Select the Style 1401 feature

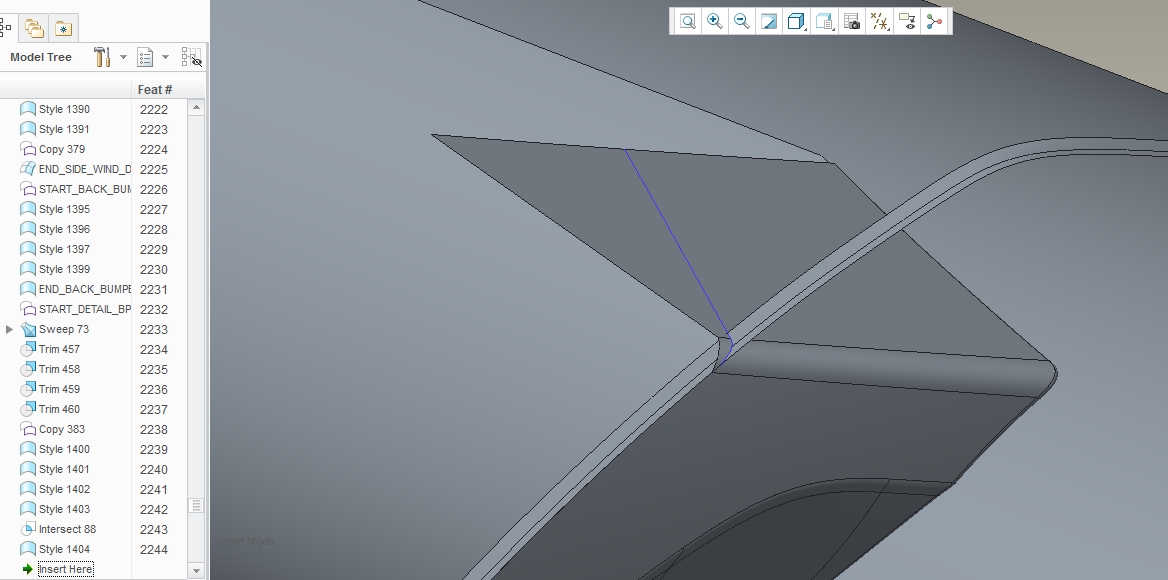click(64, 469)
